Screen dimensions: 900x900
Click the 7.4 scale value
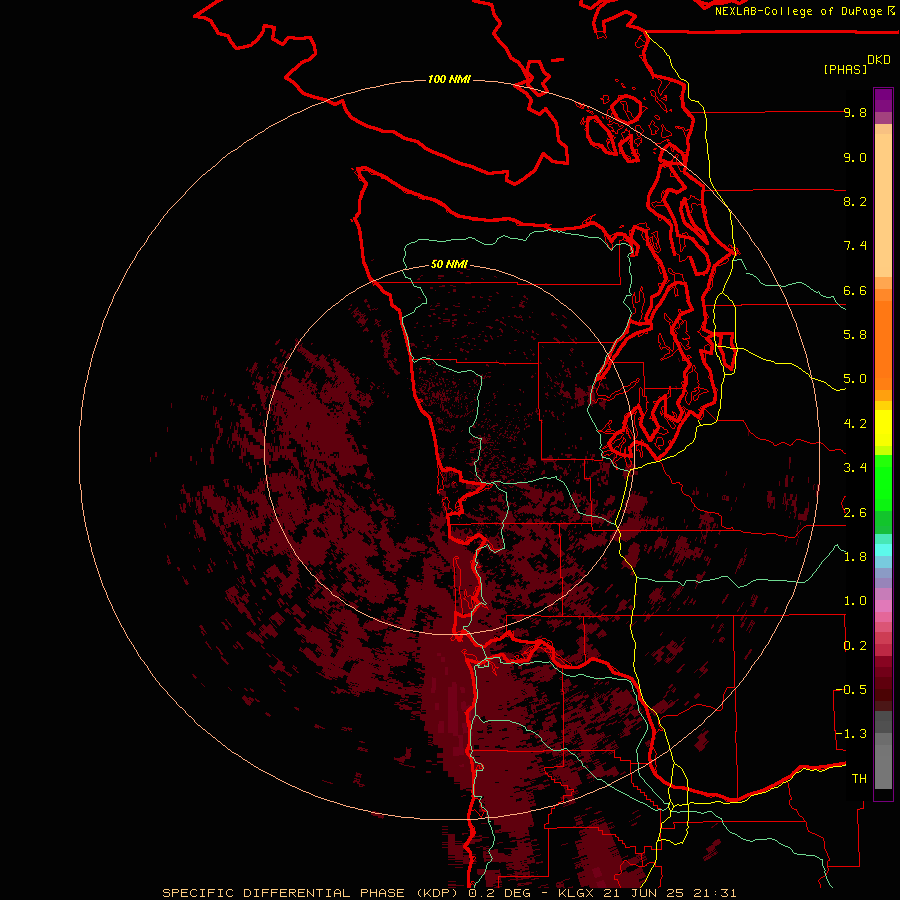(855, 246)
